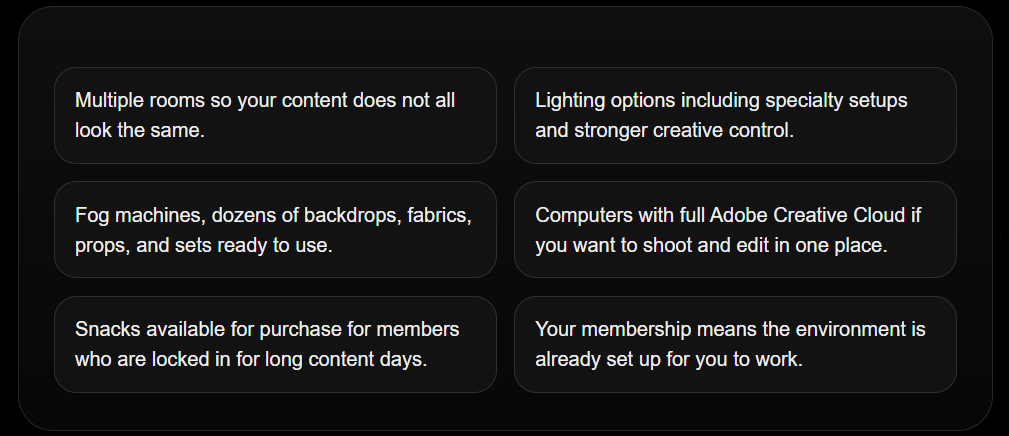Click the 'Fog machines' feature card
Screen dimensions: 1009x436
[x=275, y=229]
